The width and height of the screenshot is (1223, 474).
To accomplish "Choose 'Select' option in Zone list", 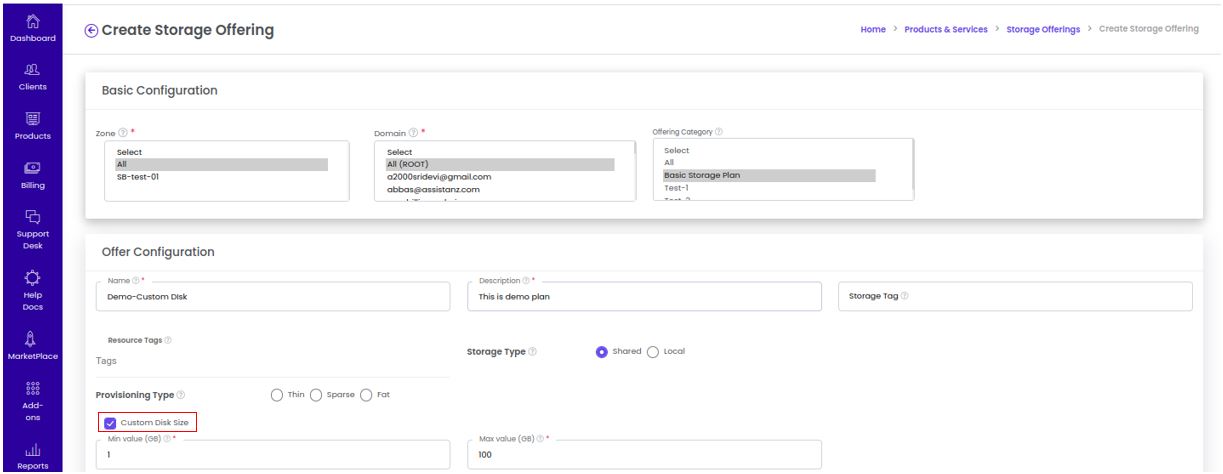I will pos(222,152).
